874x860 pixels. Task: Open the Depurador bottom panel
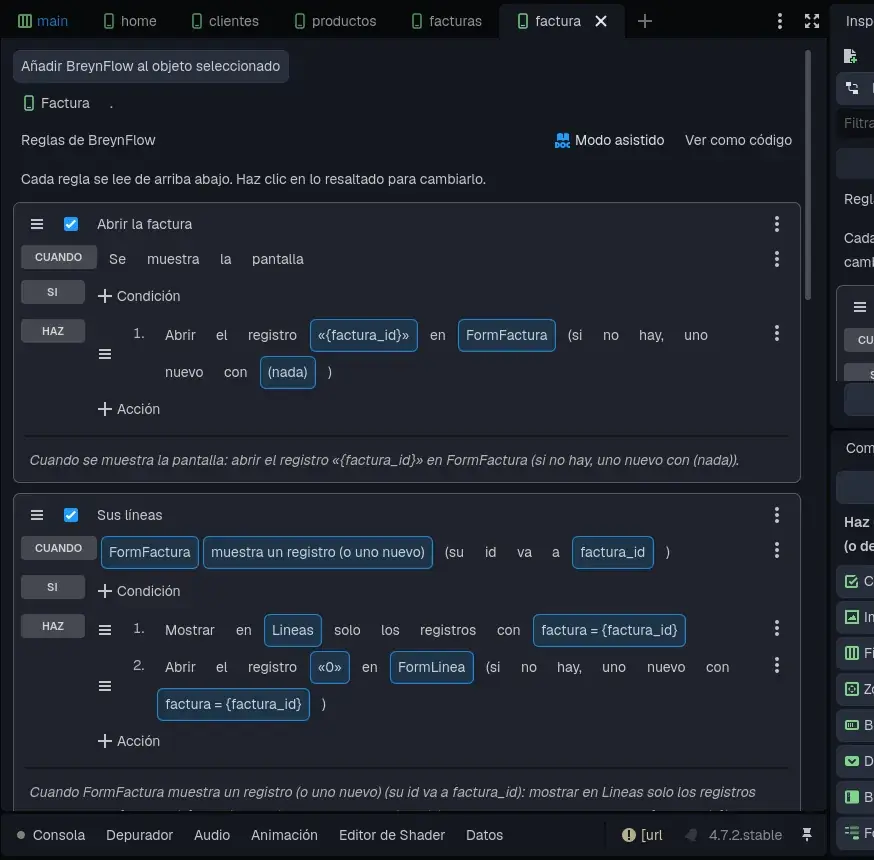tap(139, 835)
